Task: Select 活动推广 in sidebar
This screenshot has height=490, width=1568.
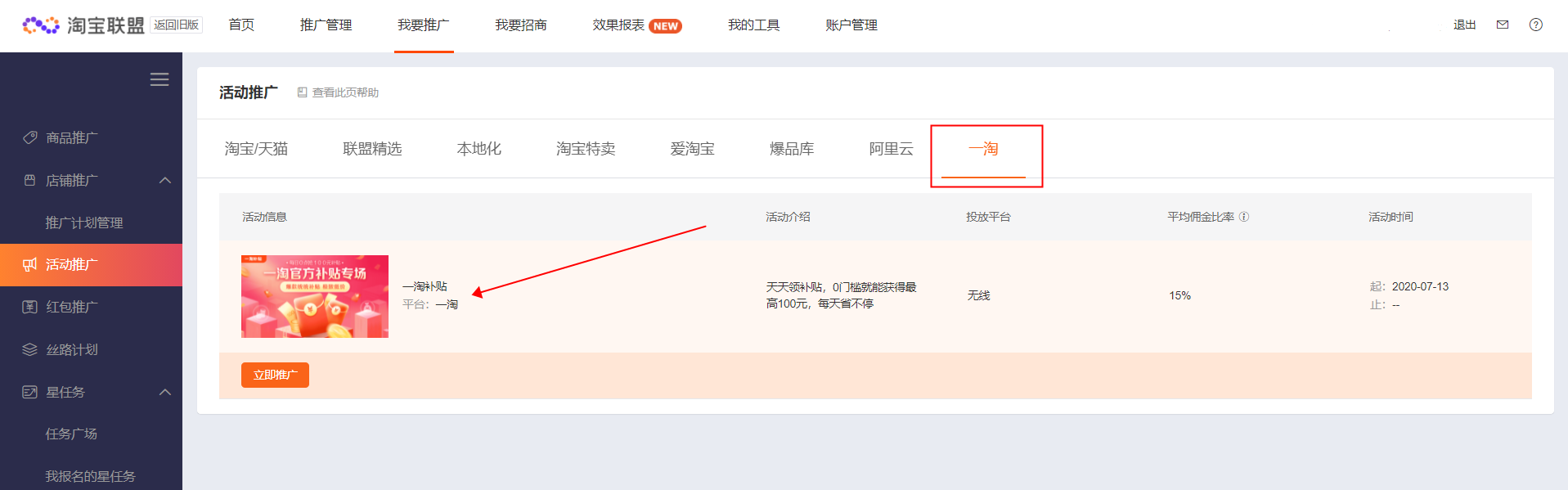Action: coord(72,264)
